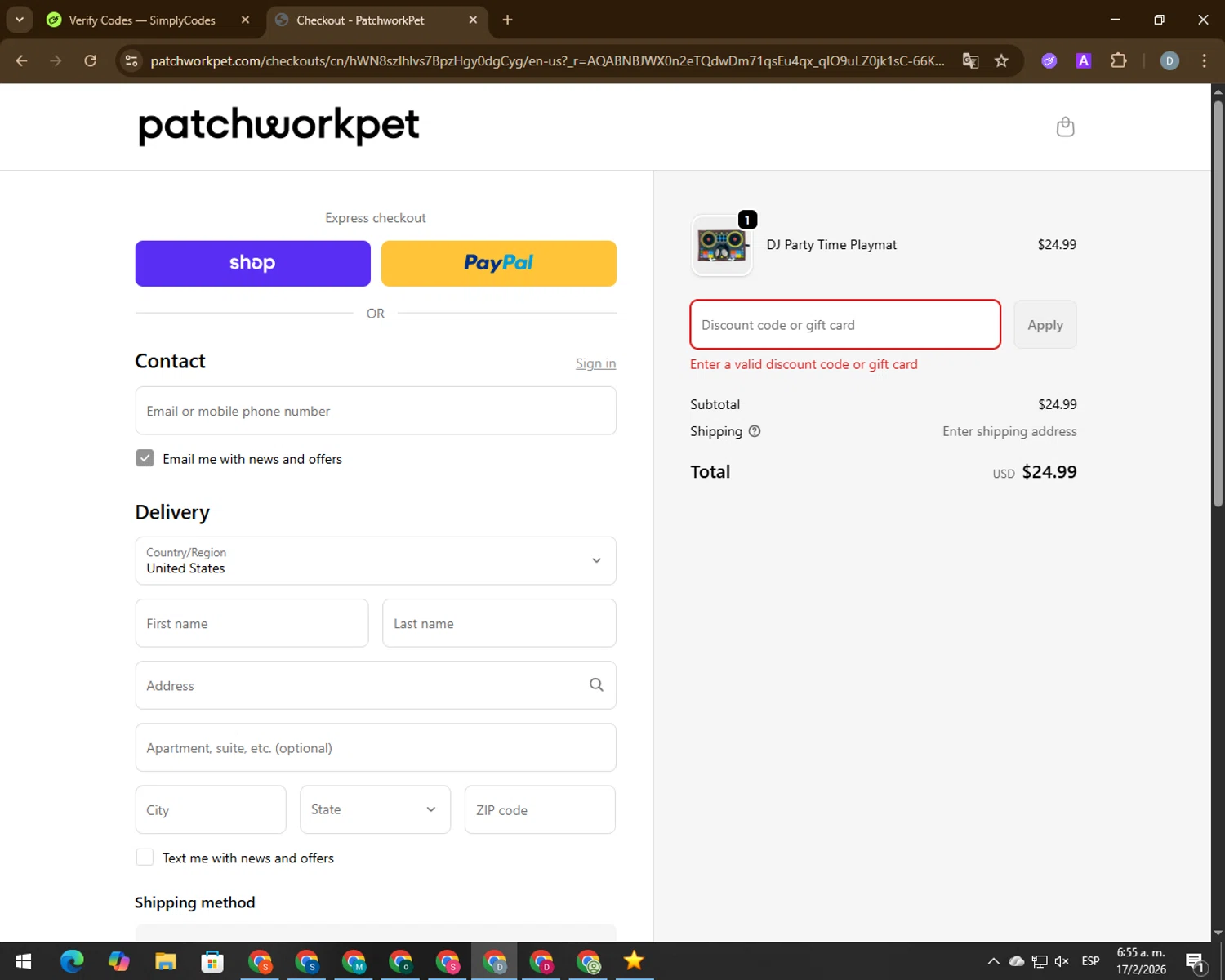This screenshot has height=980, width=1225.
Task: Reload the checkout page
Action: coord(91,60)
